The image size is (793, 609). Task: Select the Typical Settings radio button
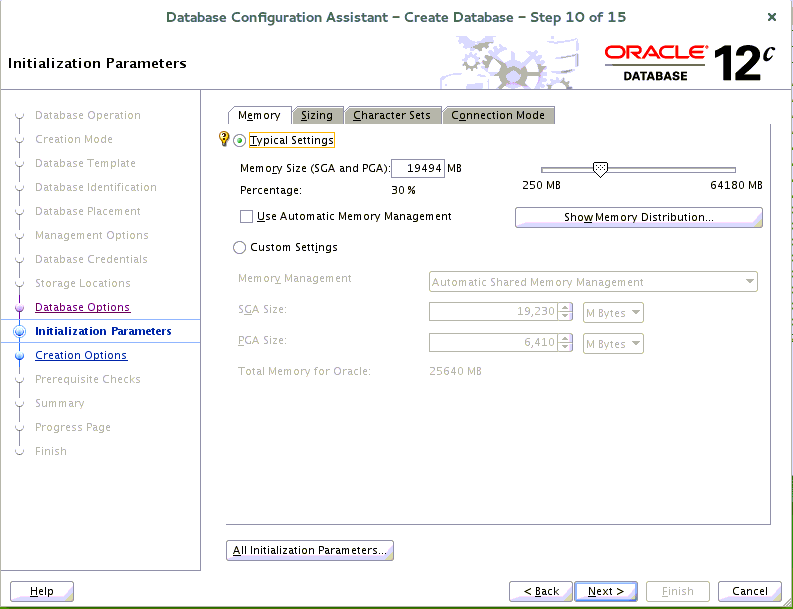[240, 141]
